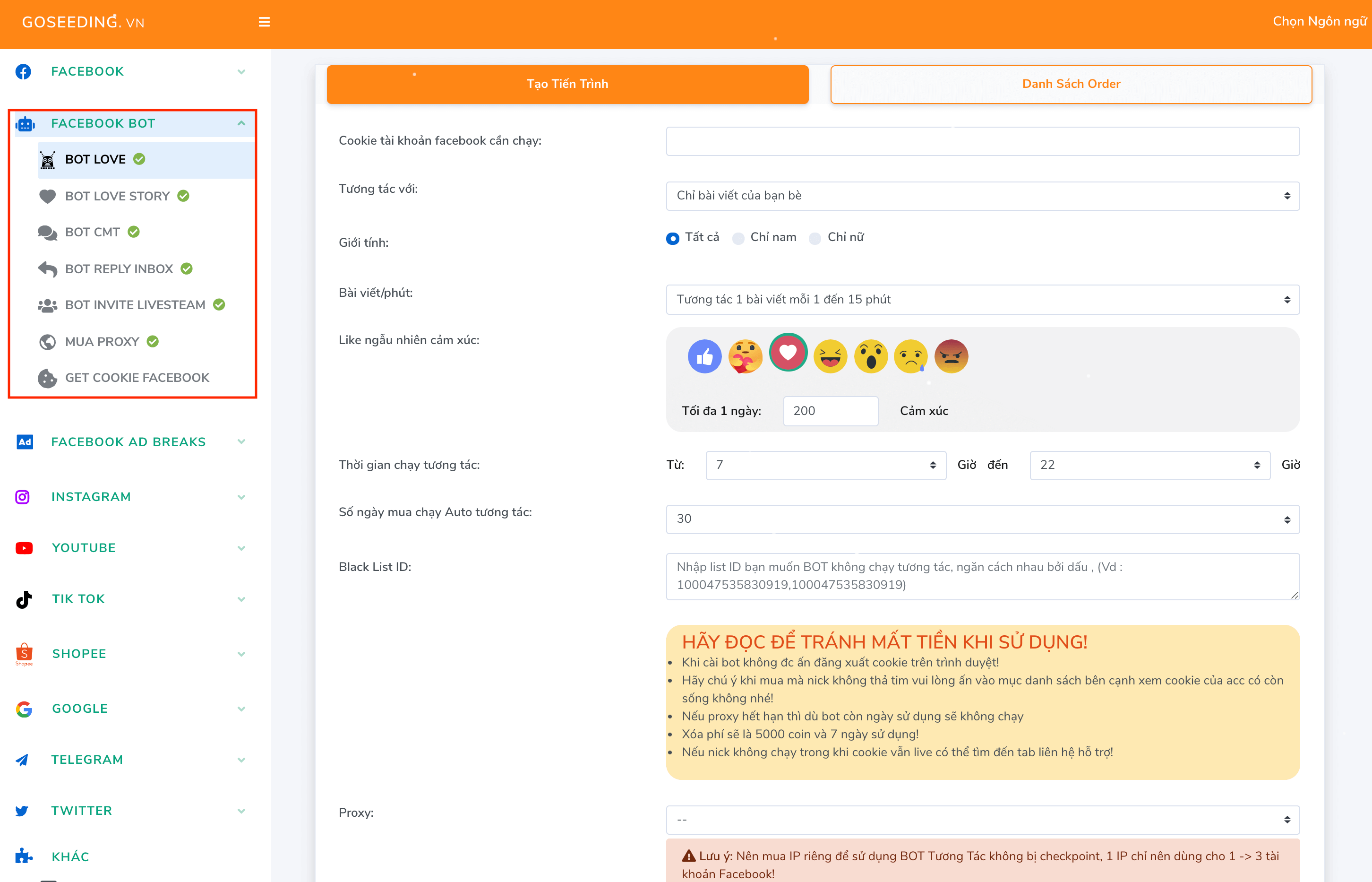Image resolution: width=1372 pixels, height=882 pixels.
Task: Collapse the FACEBOOK BOT section chevron
Action: pyautogui.click(x=241, y=124)
